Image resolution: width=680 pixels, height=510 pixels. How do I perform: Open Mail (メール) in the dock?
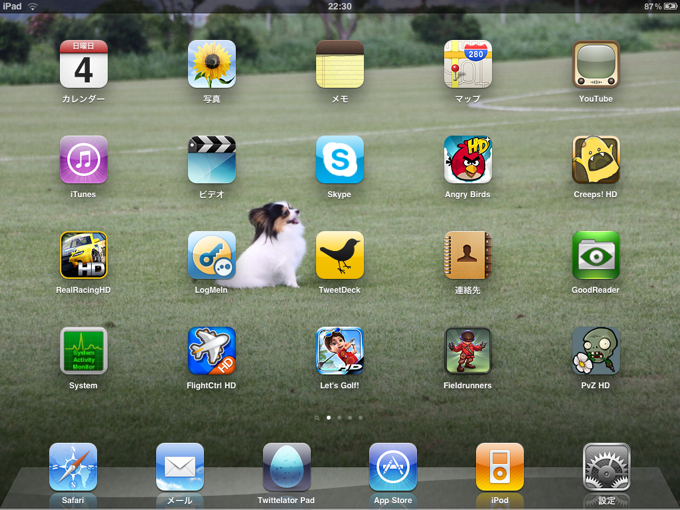[x=180, y=467]
